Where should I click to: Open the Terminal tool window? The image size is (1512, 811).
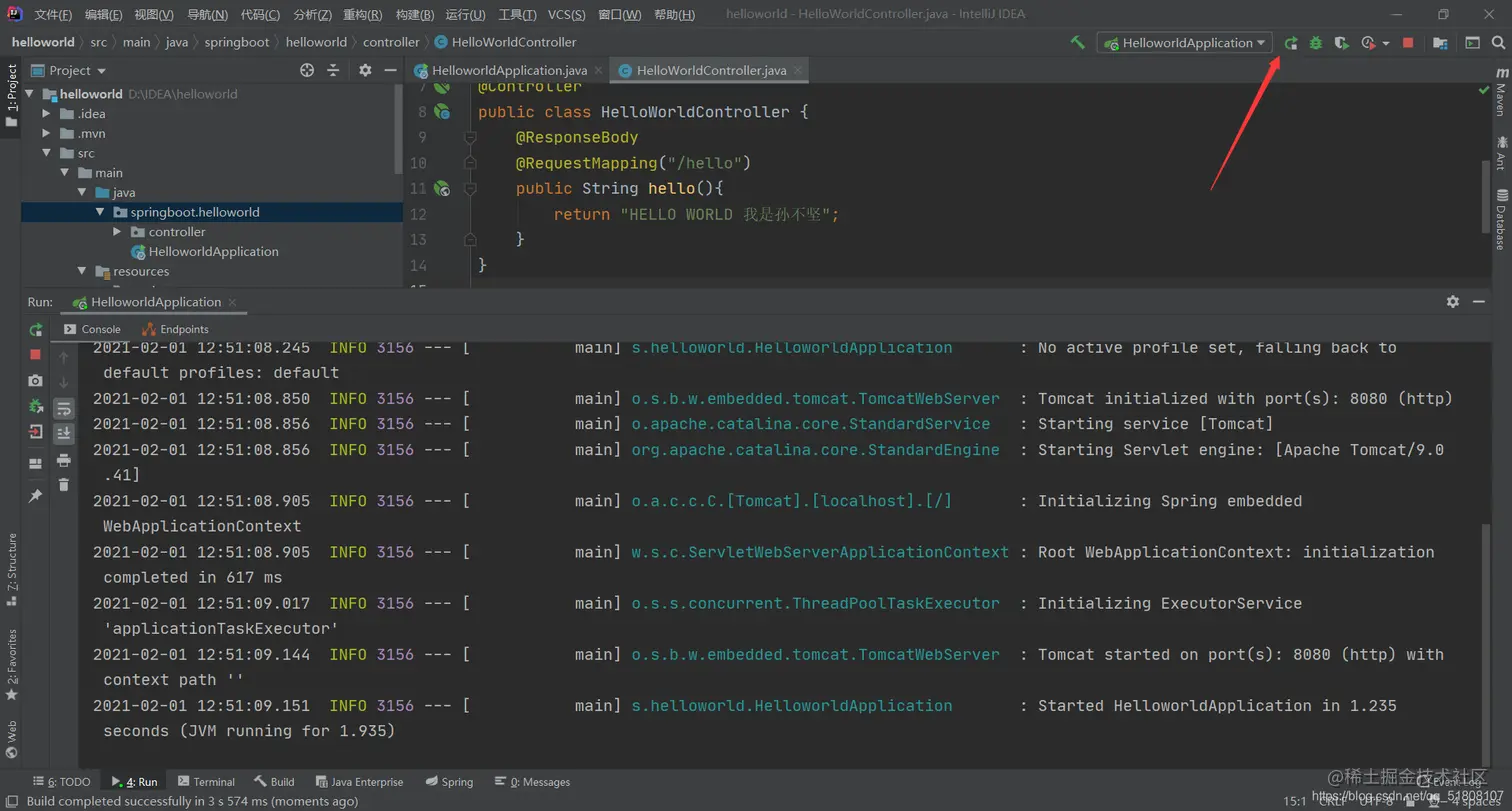pyautogui.click(x=206, y=782)
